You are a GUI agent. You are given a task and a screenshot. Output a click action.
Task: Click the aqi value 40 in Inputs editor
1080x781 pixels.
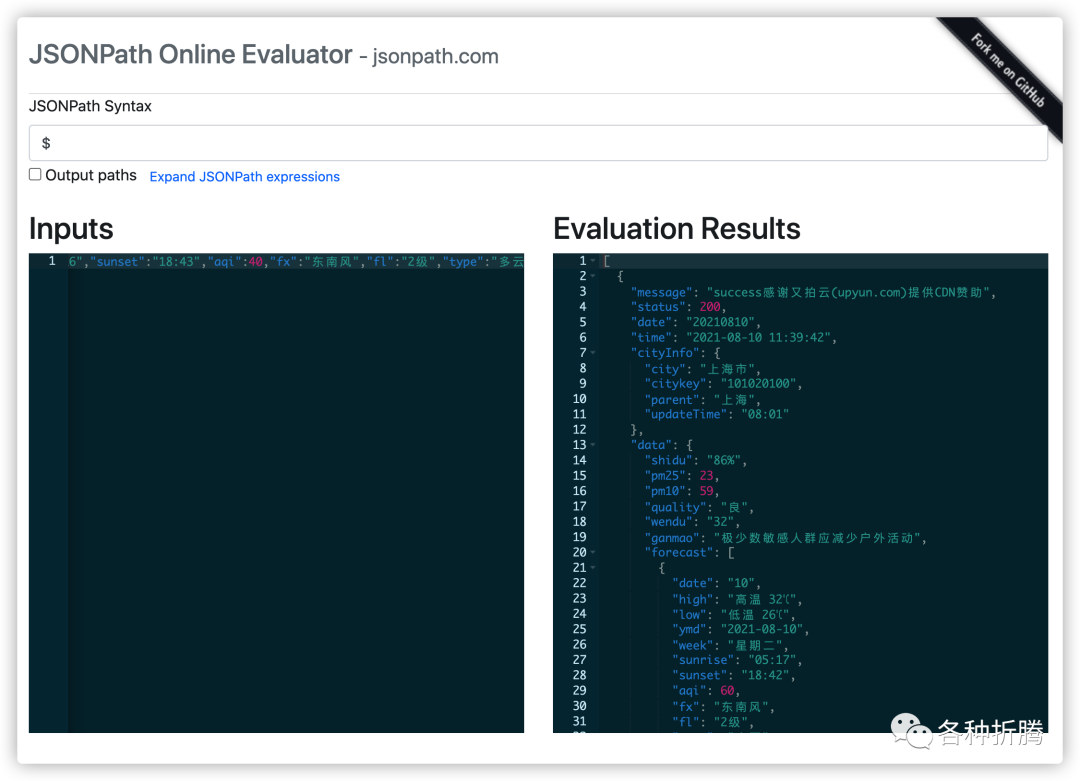pyautogui.click(x=256, y=262)
